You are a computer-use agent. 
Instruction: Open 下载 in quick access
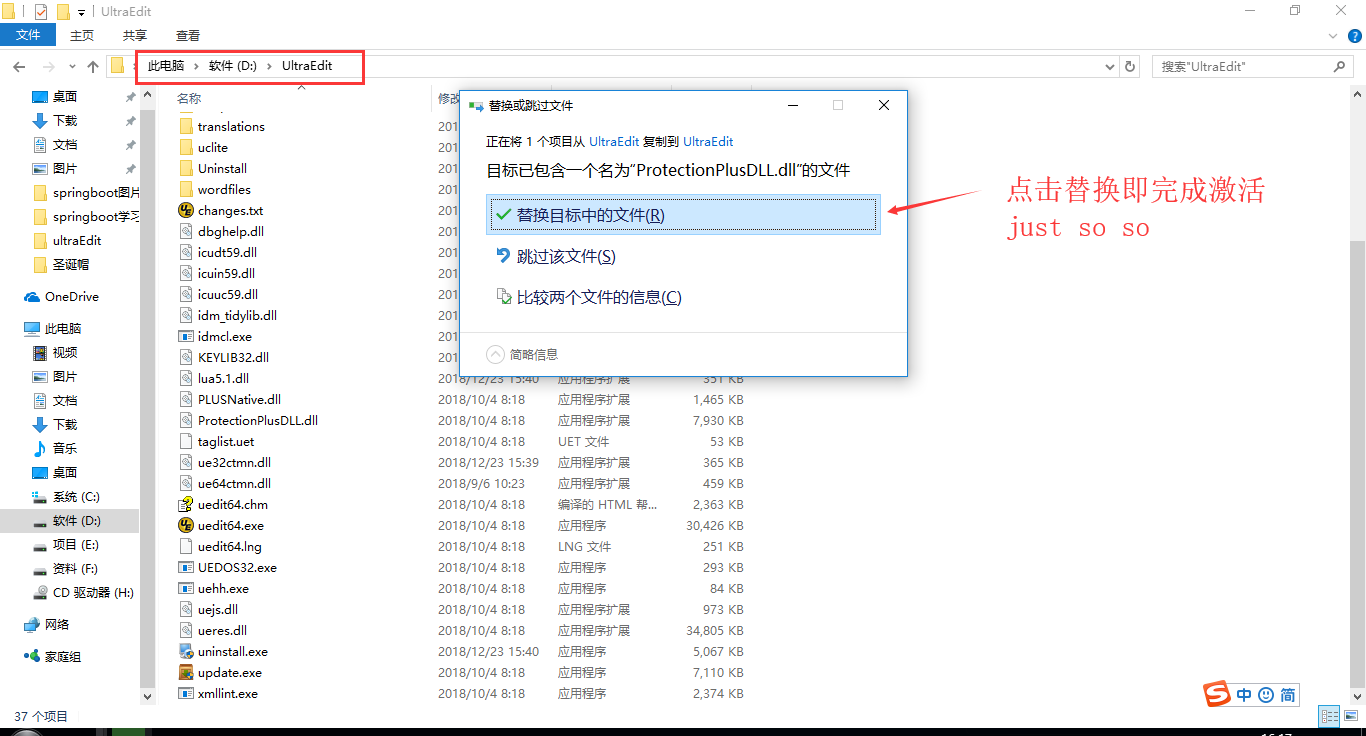[65, 121]
